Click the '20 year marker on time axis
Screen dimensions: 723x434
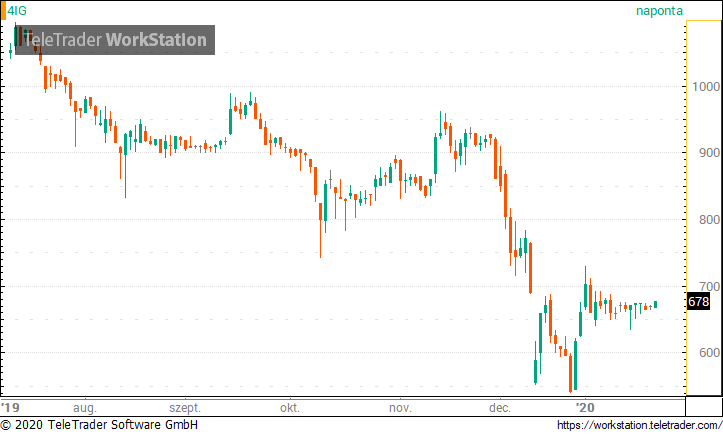585,408
